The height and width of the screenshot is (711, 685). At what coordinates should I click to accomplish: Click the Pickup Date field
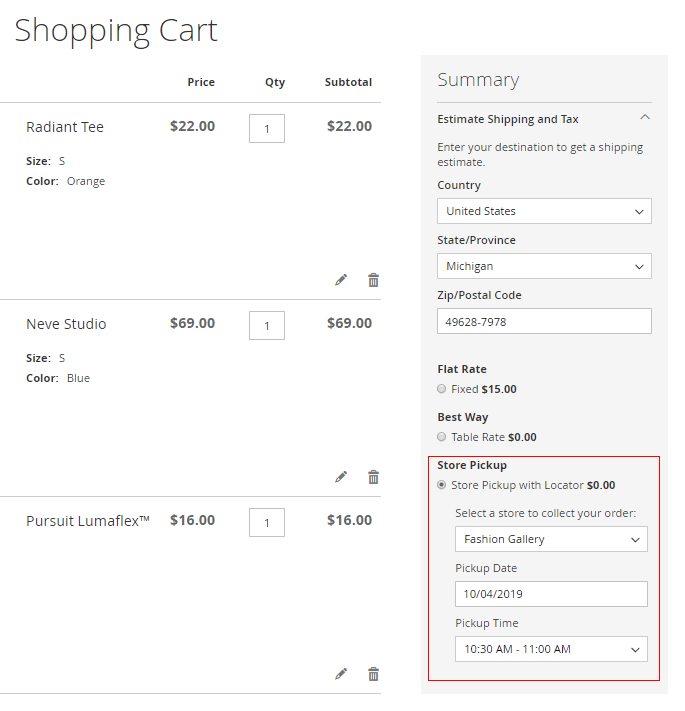pyautogui.click(x=551, y=594)
